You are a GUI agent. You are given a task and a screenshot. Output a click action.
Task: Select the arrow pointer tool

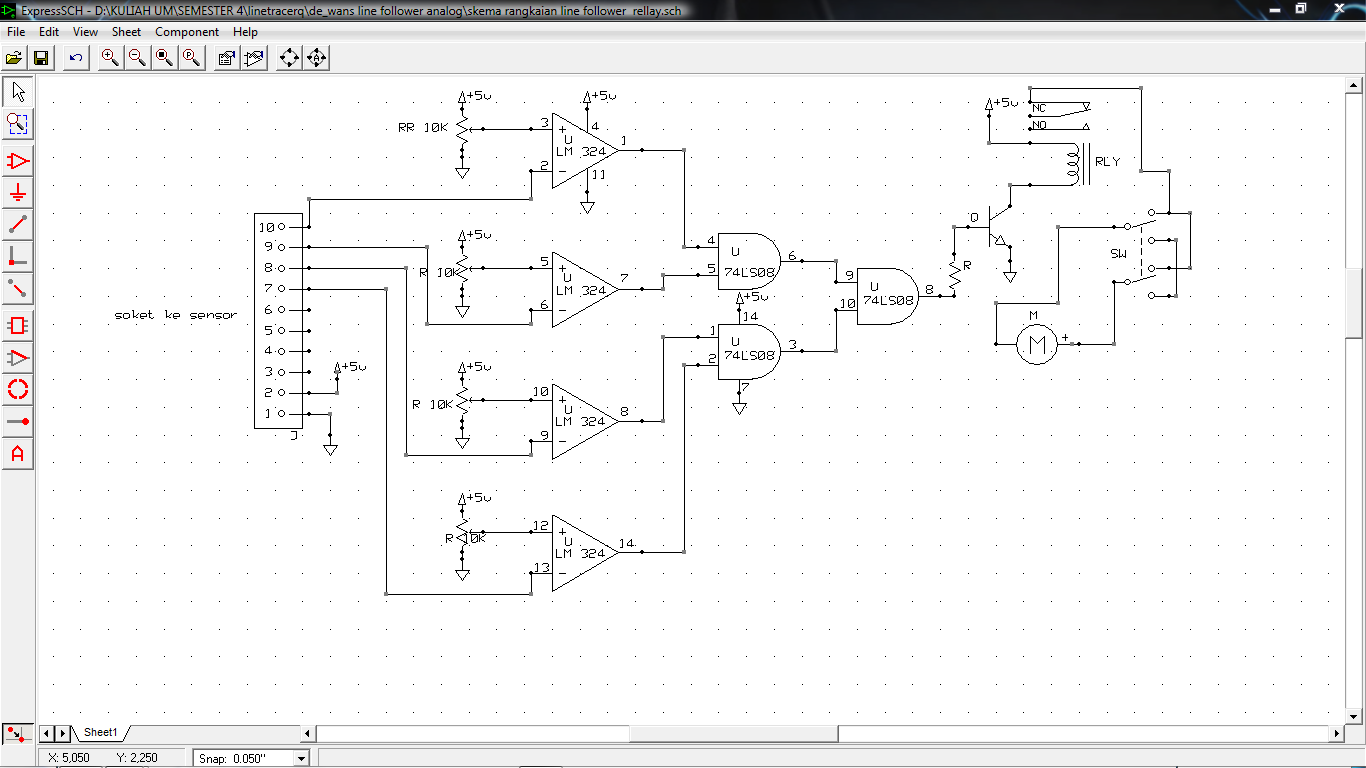tap(18, 92)
